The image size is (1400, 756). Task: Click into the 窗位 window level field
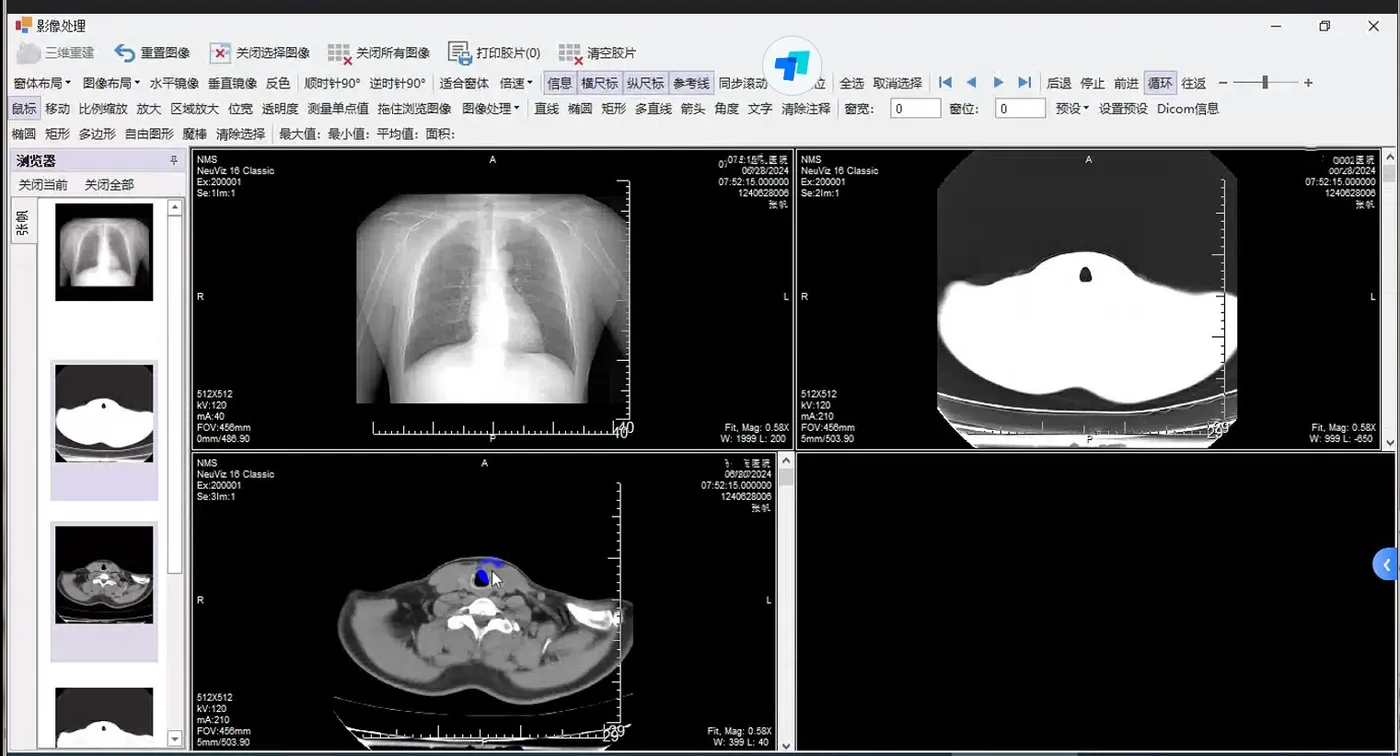click(x=1020, y=108)
